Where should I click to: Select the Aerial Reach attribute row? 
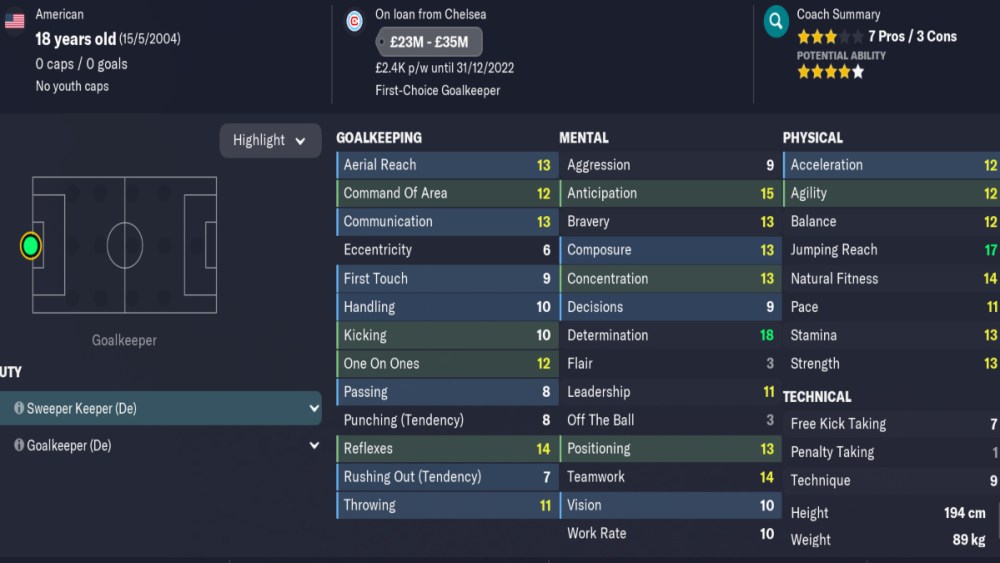click(x=445, y=165)
